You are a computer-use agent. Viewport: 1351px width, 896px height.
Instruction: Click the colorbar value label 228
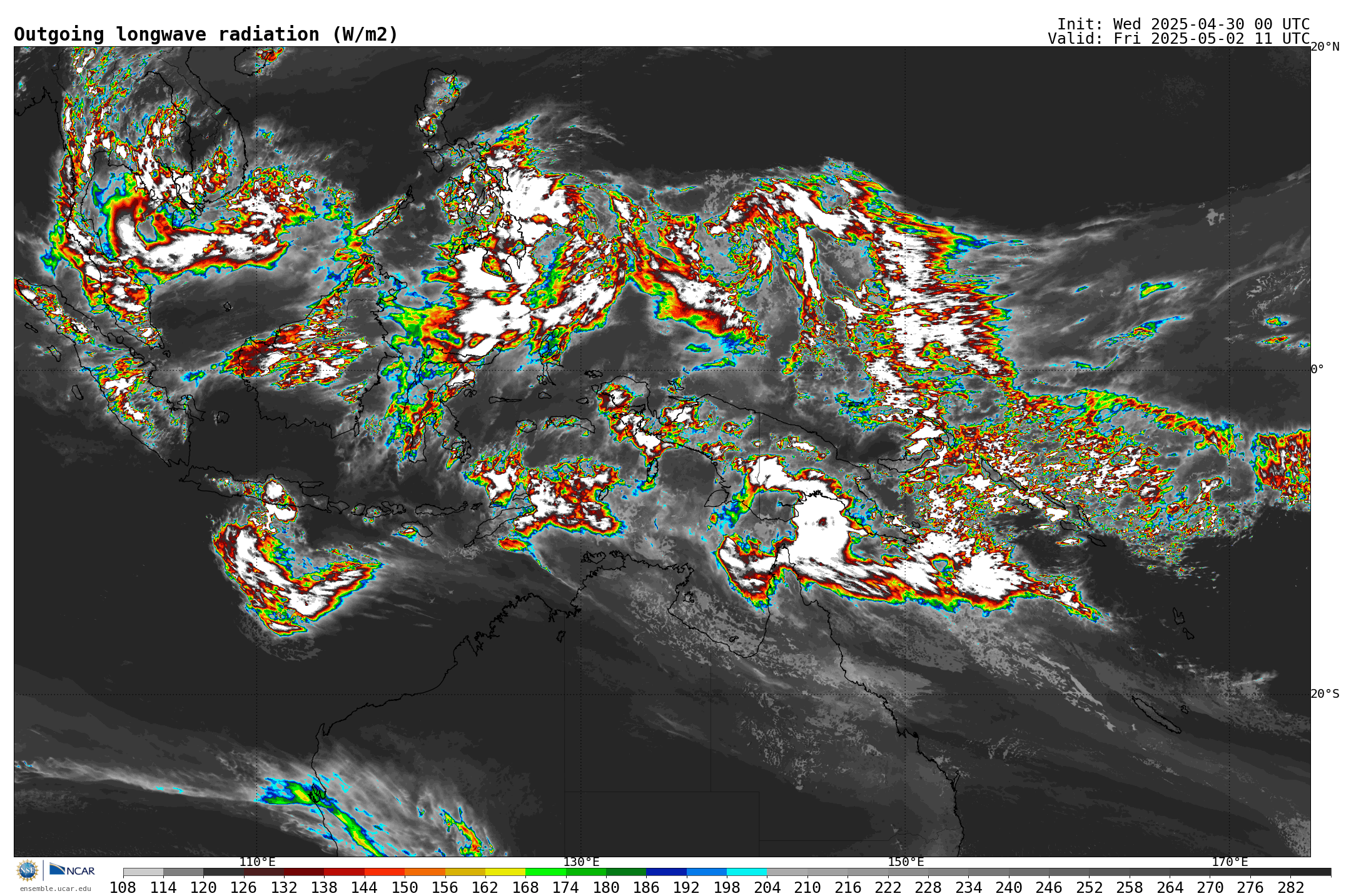928,887
